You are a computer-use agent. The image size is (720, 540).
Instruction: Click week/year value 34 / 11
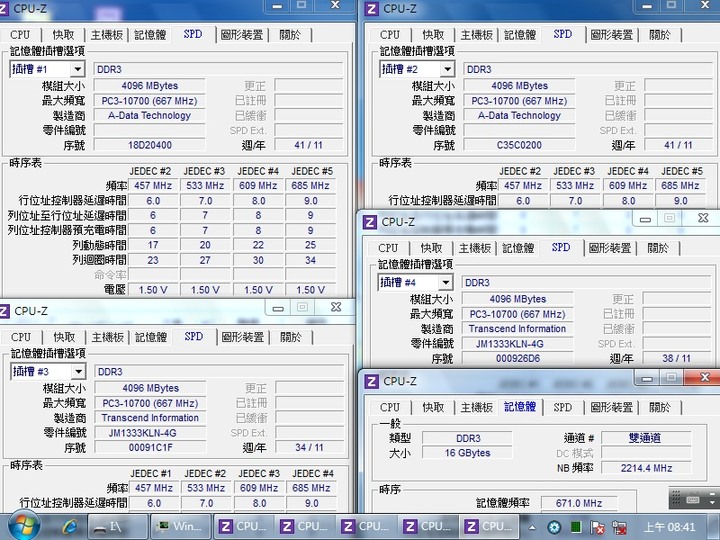[x=309, y=448]
